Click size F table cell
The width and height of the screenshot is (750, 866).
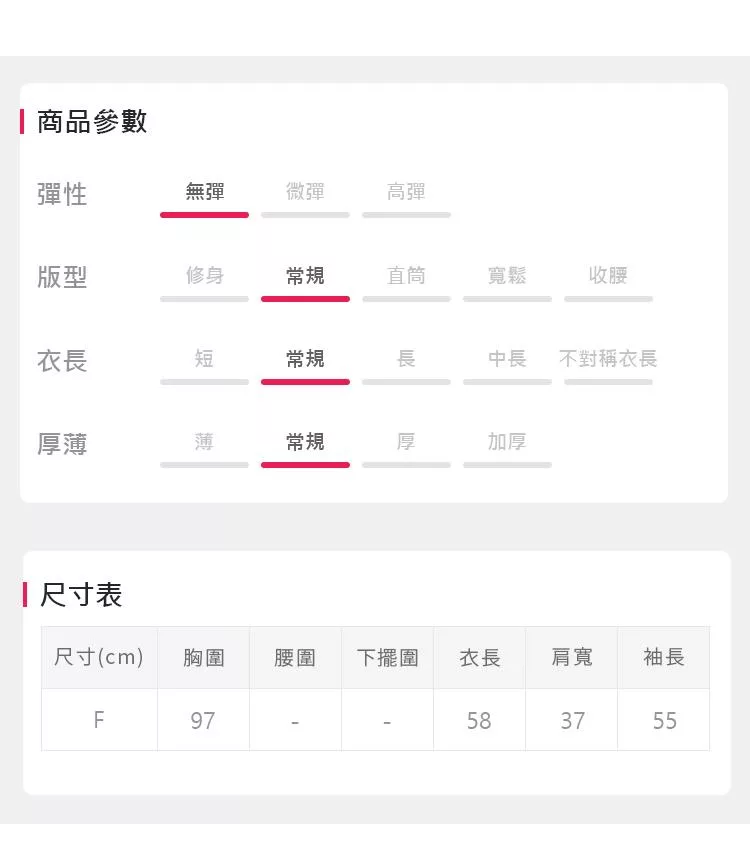[x=99, y=720]
